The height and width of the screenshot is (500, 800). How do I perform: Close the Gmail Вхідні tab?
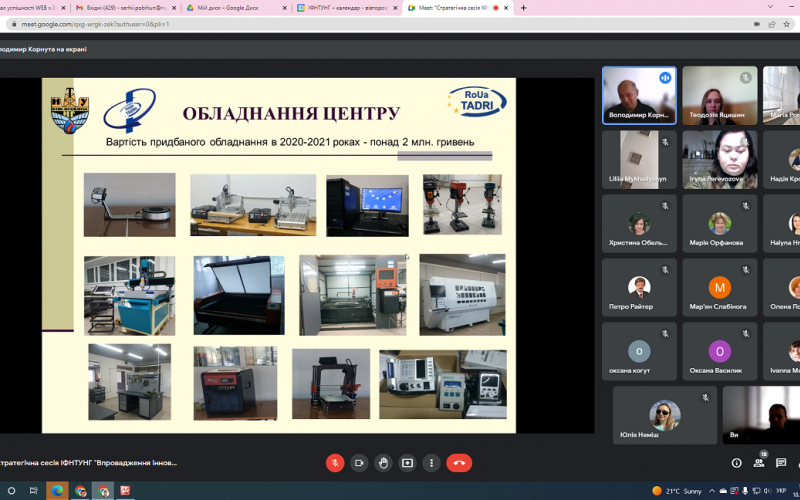(174, 8)
